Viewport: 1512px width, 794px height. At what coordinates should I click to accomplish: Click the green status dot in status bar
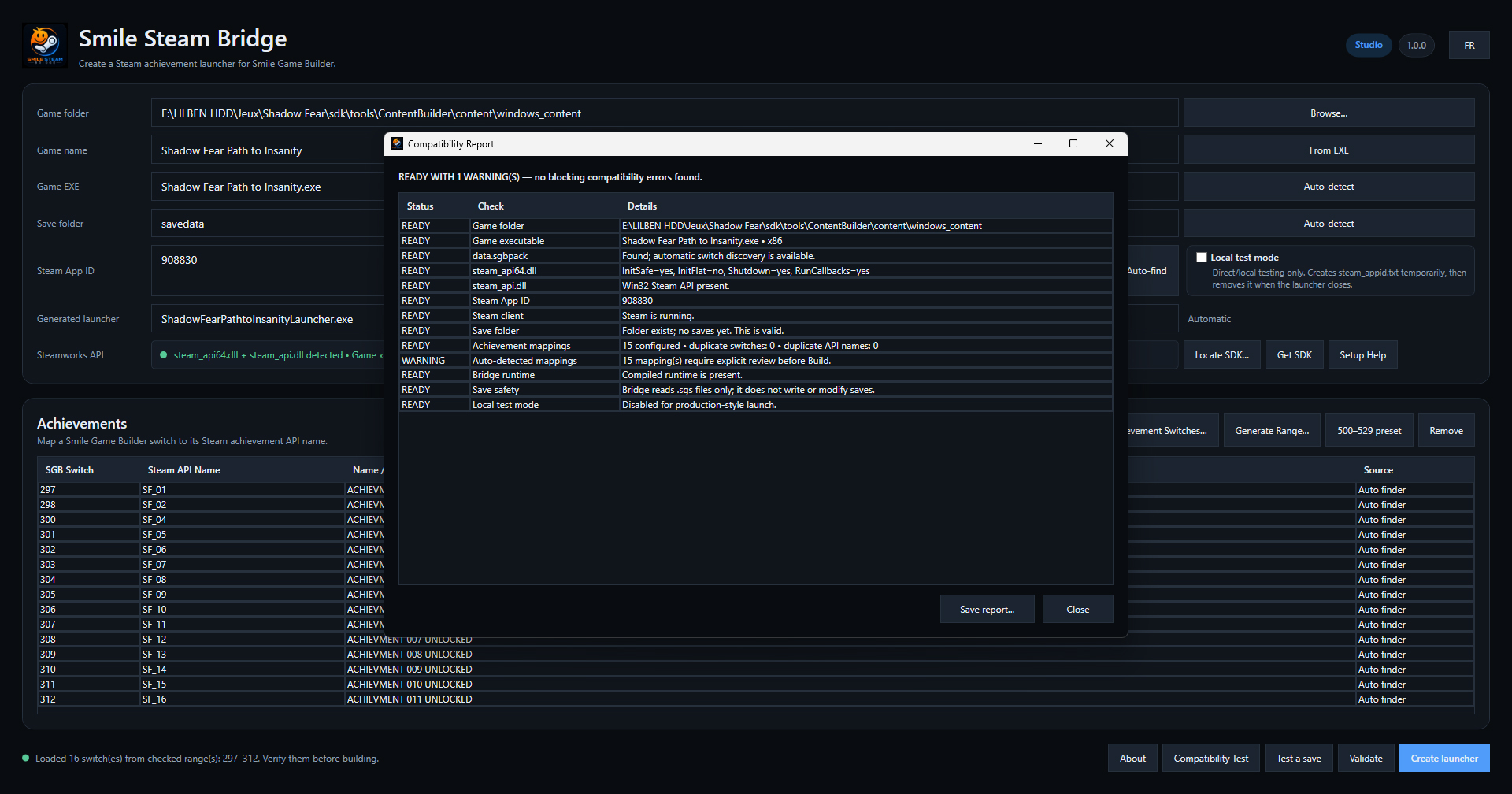[26, 758]
